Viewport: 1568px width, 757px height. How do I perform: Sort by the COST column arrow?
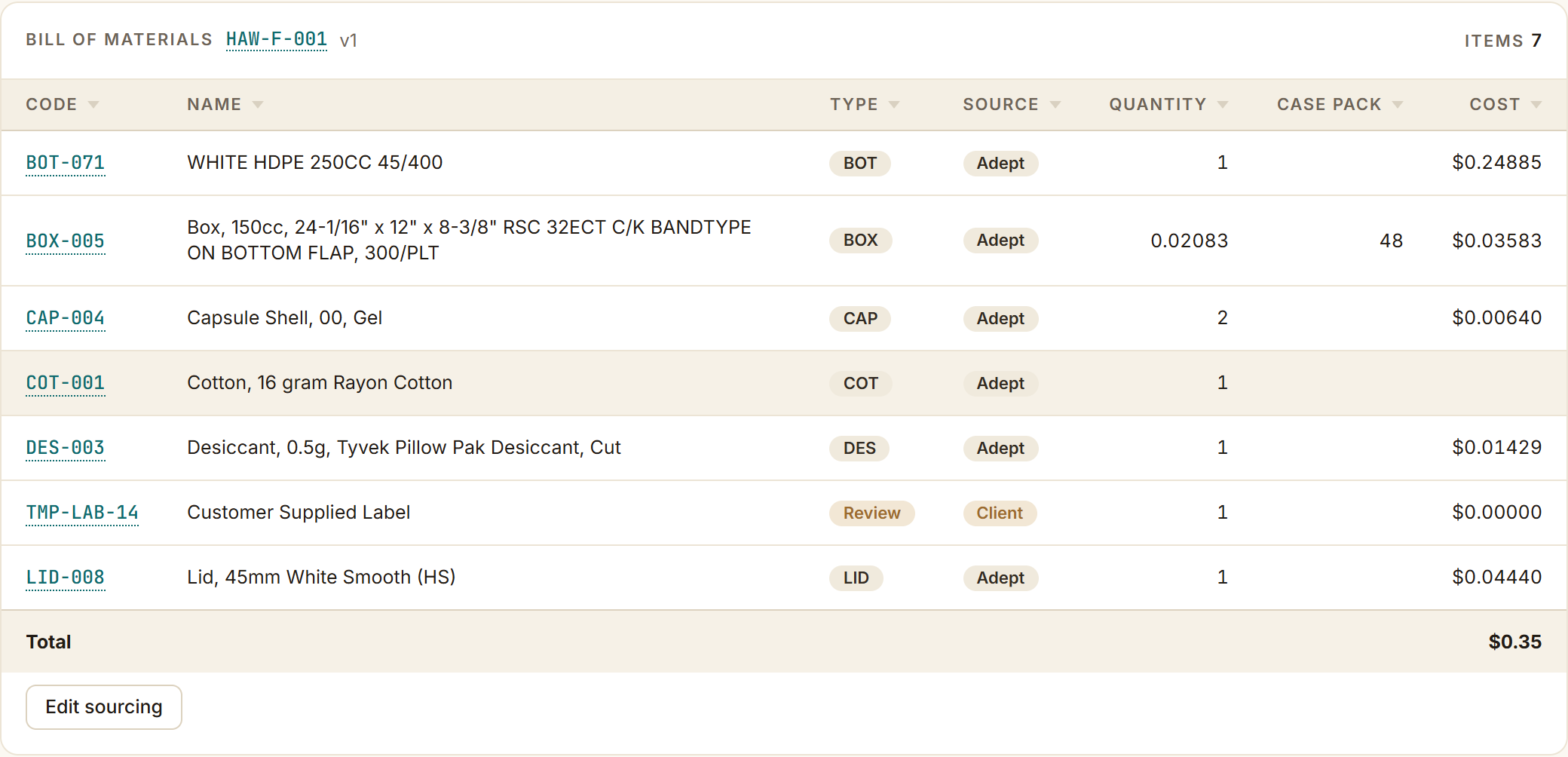(1536, 105)
